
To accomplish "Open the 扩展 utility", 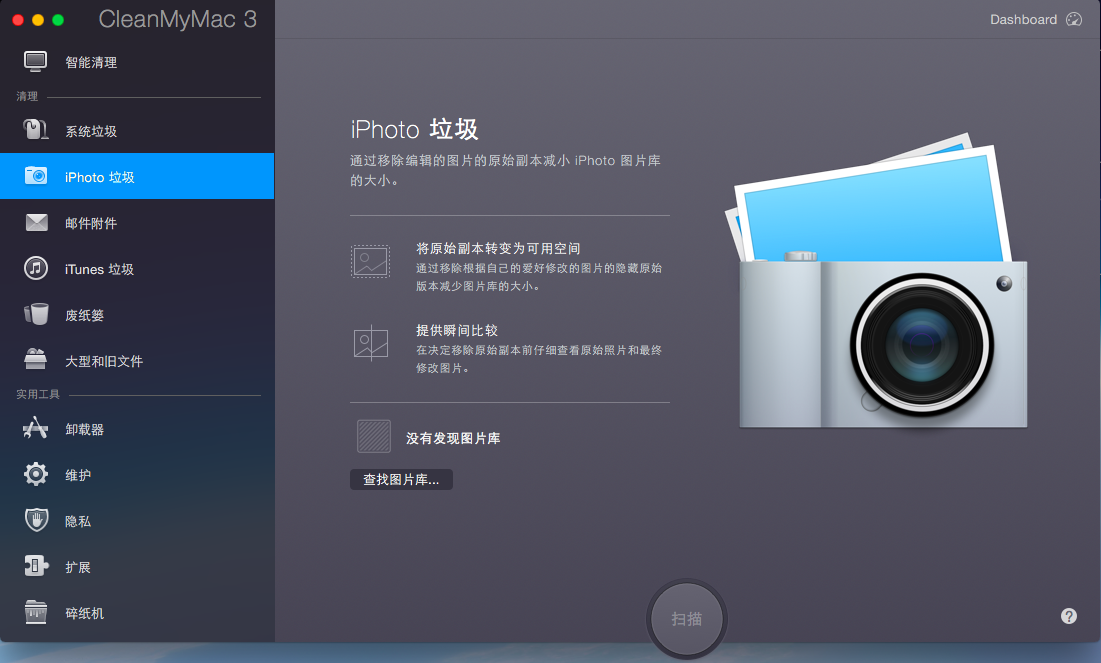I will 137,567.
